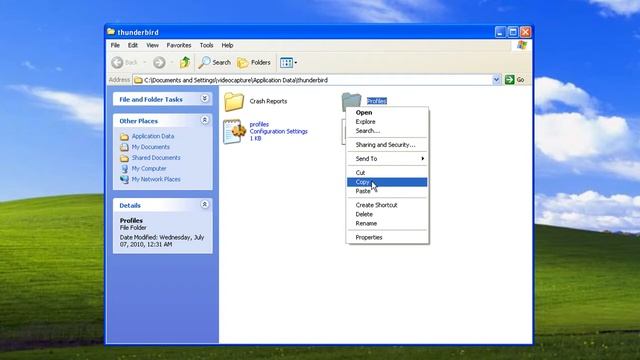Click the green Go button

514,80
